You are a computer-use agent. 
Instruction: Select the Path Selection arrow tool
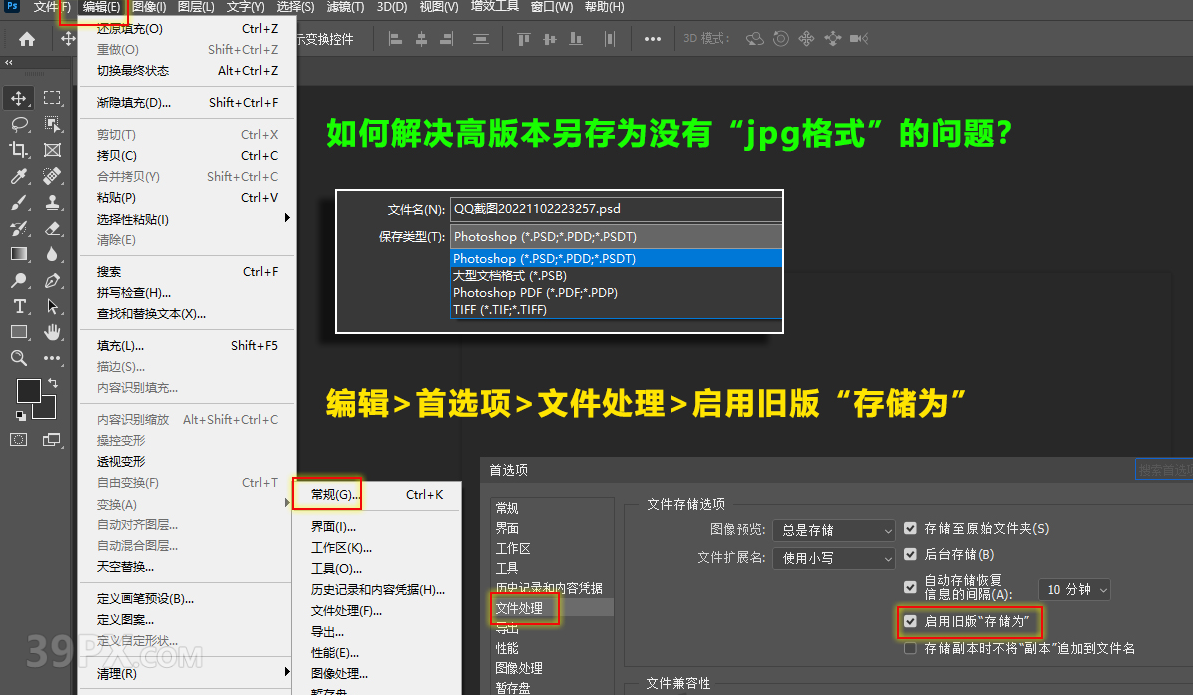point(52,306)
